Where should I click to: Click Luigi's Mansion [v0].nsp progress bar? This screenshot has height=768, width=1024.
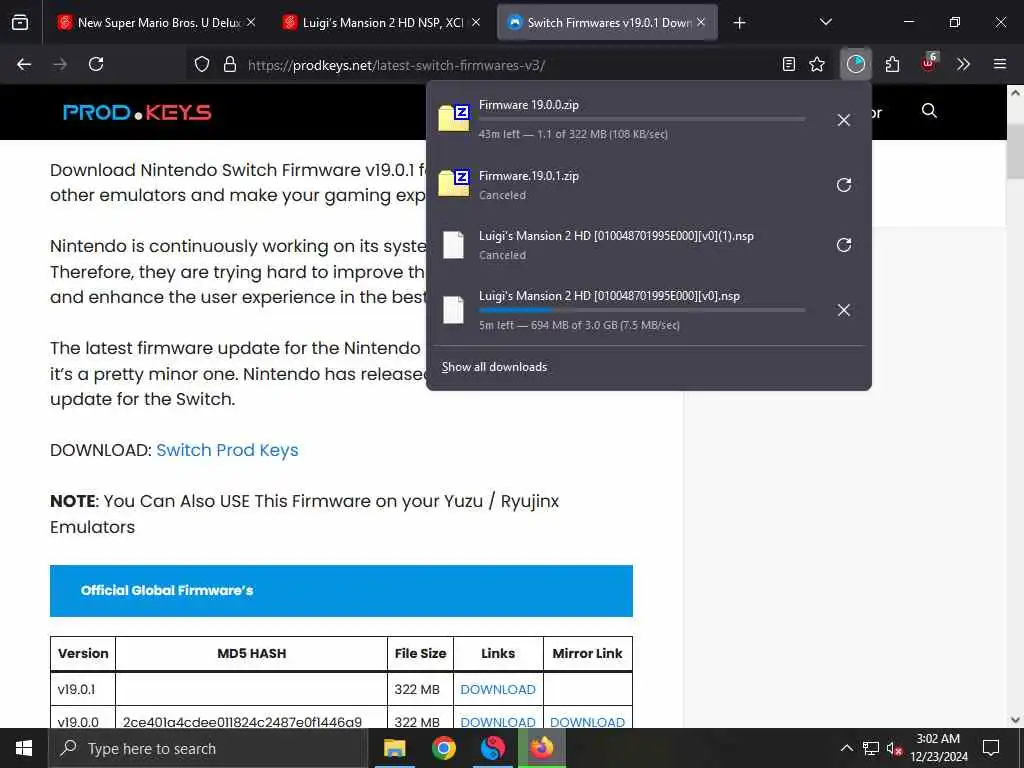[642, 310]
